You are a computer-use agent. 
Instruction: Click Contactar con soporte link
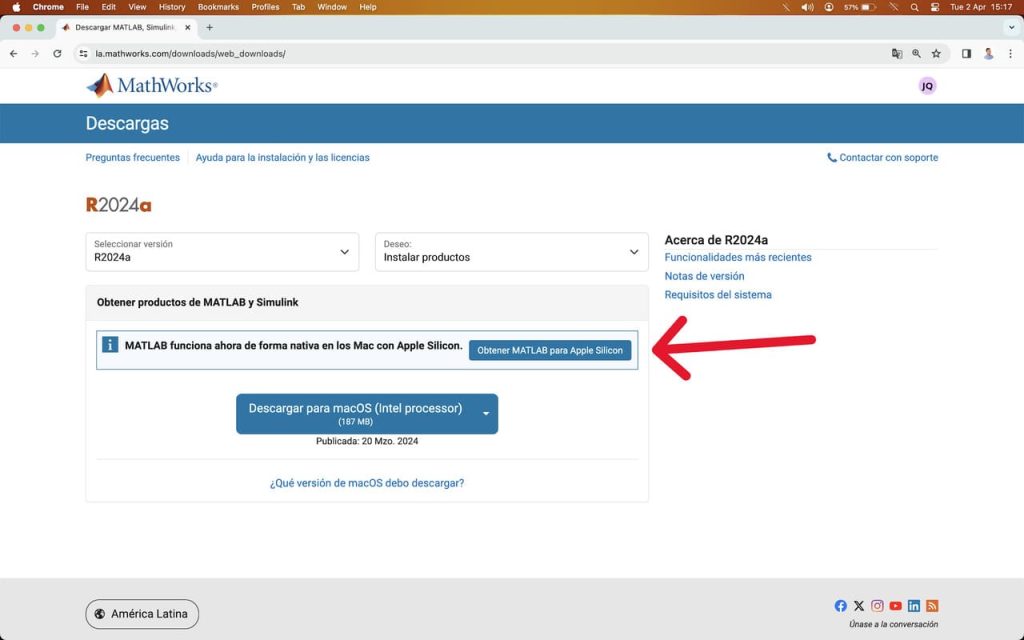point(882,157)
